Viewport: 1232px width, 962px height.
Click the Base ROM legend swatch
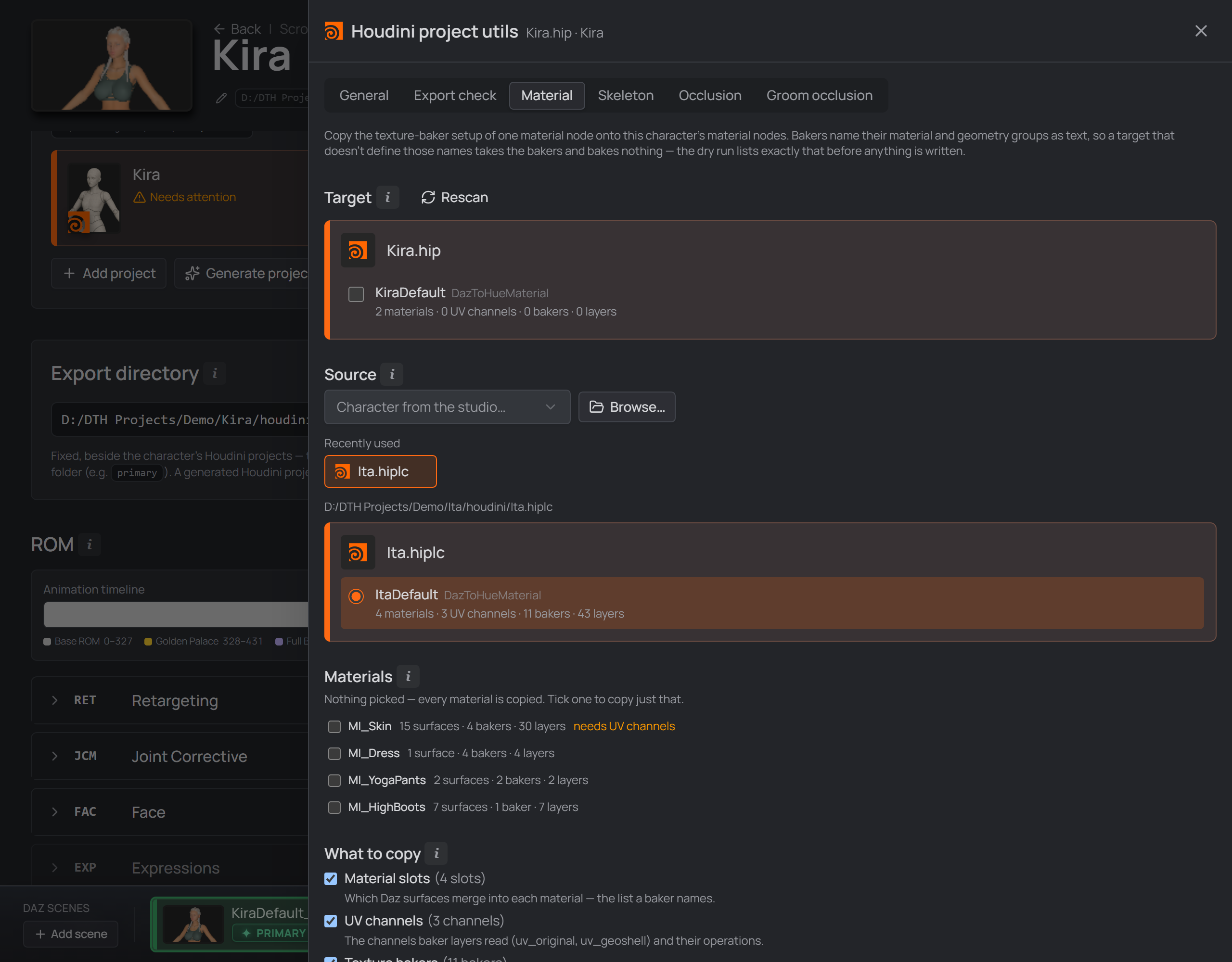[47, 642]
